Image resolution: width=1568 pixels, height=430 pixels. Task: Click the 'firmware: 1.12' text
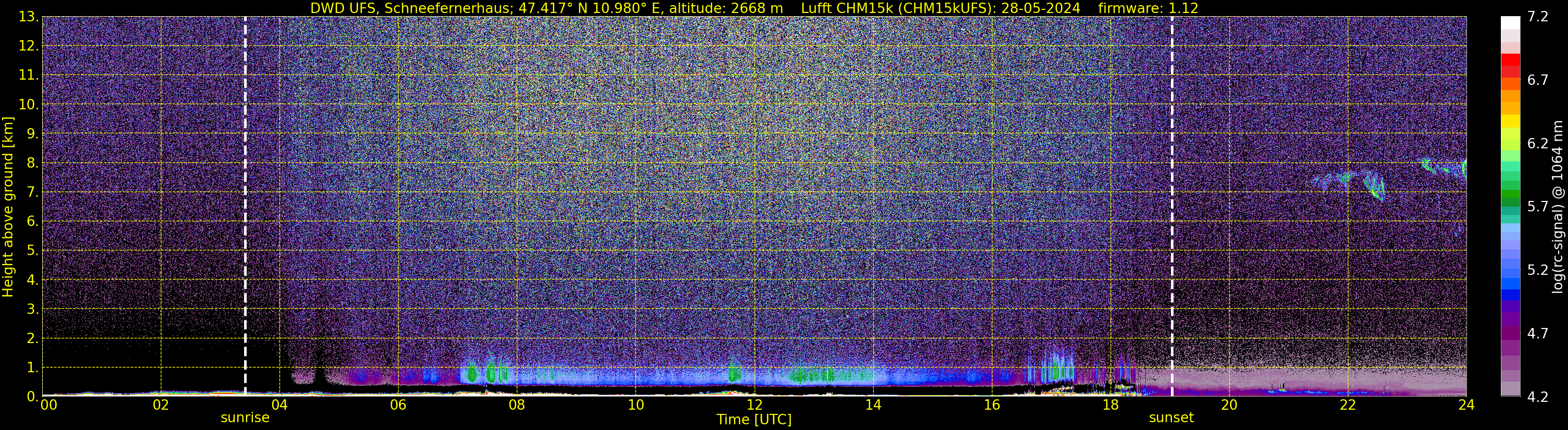[x=1149, y=8]
